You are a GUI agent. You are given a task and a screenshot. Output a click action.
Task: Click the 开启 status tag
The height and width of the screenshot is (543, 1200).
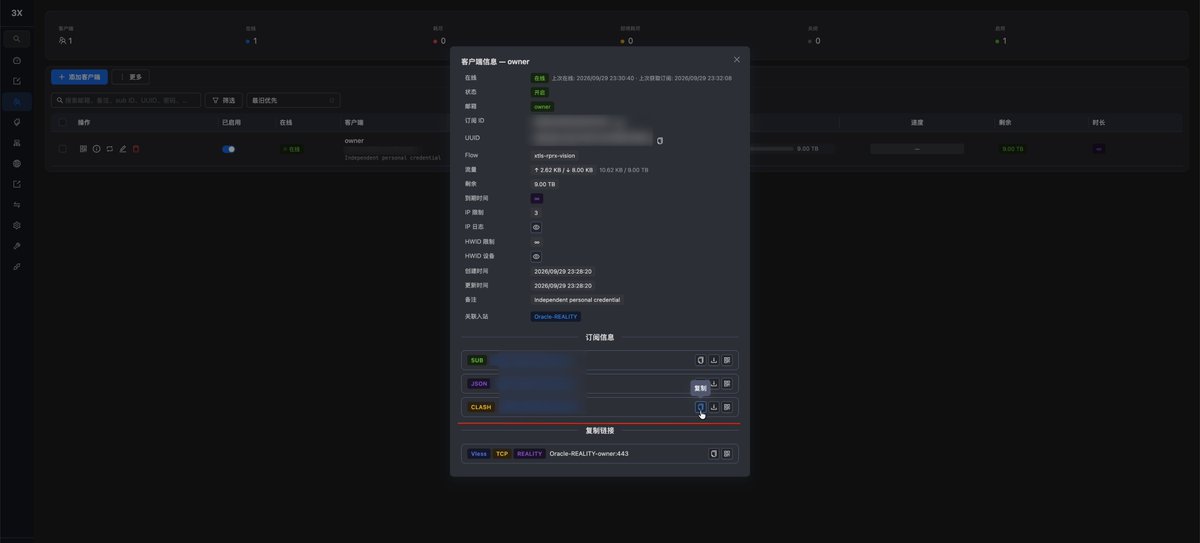point(540,92)
